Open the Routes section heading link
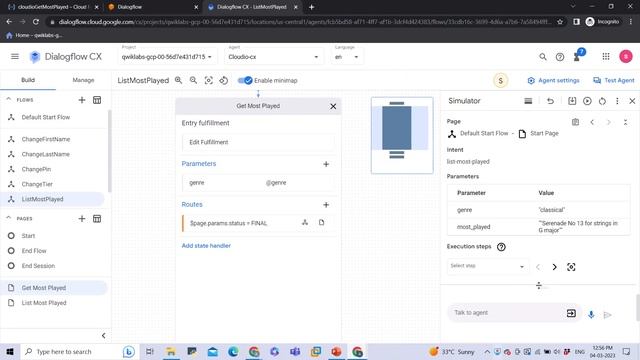 point(192,204)
